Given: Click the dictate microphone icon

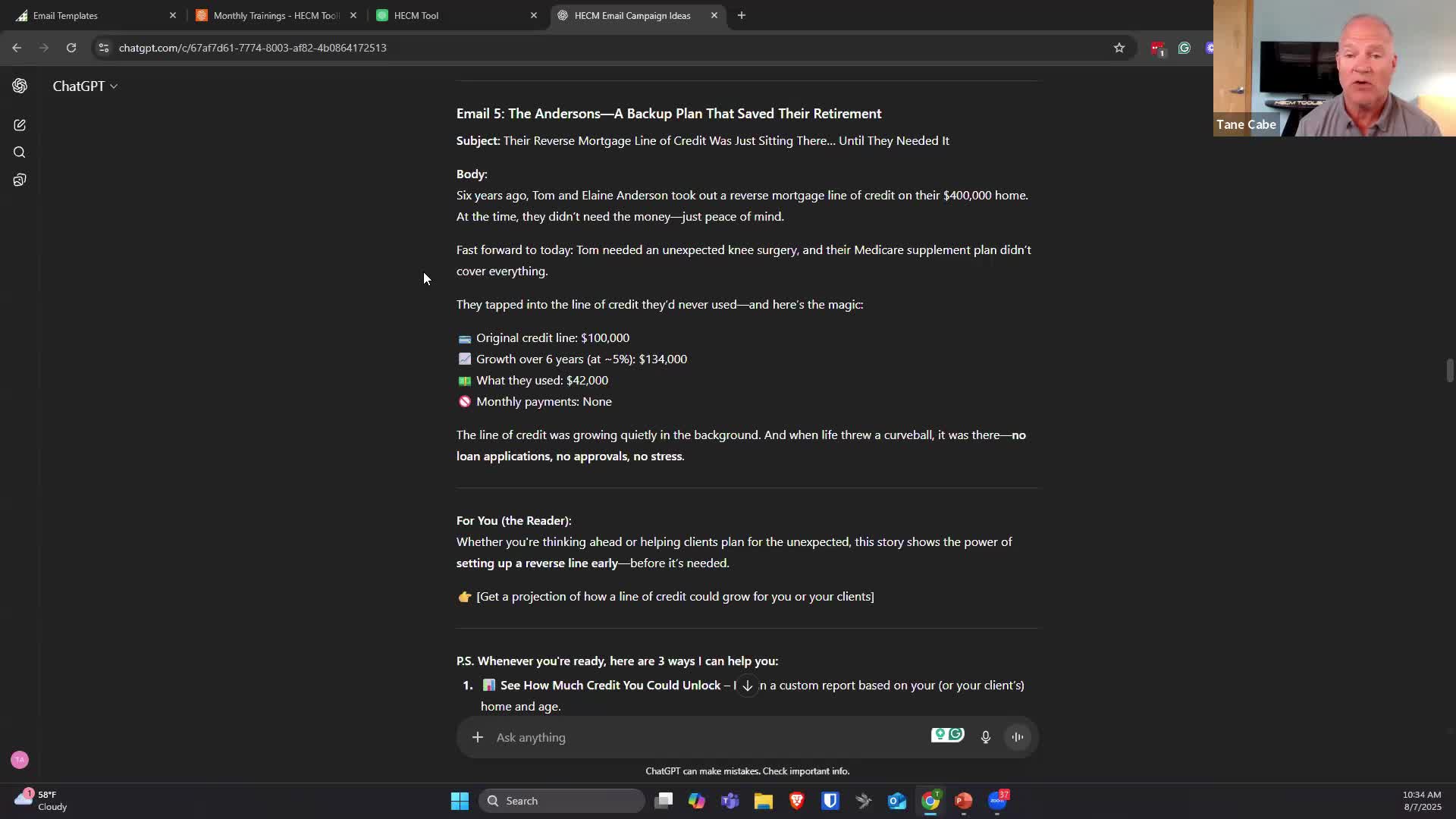Looking at the screenshot, I should [x=985, y=737].
